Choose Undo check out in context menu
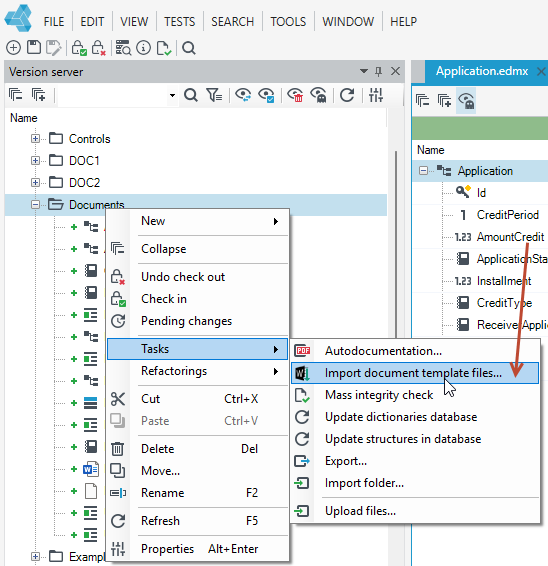Image resolution: width=548 pixels, height=566 pixels. pos(197,277)
